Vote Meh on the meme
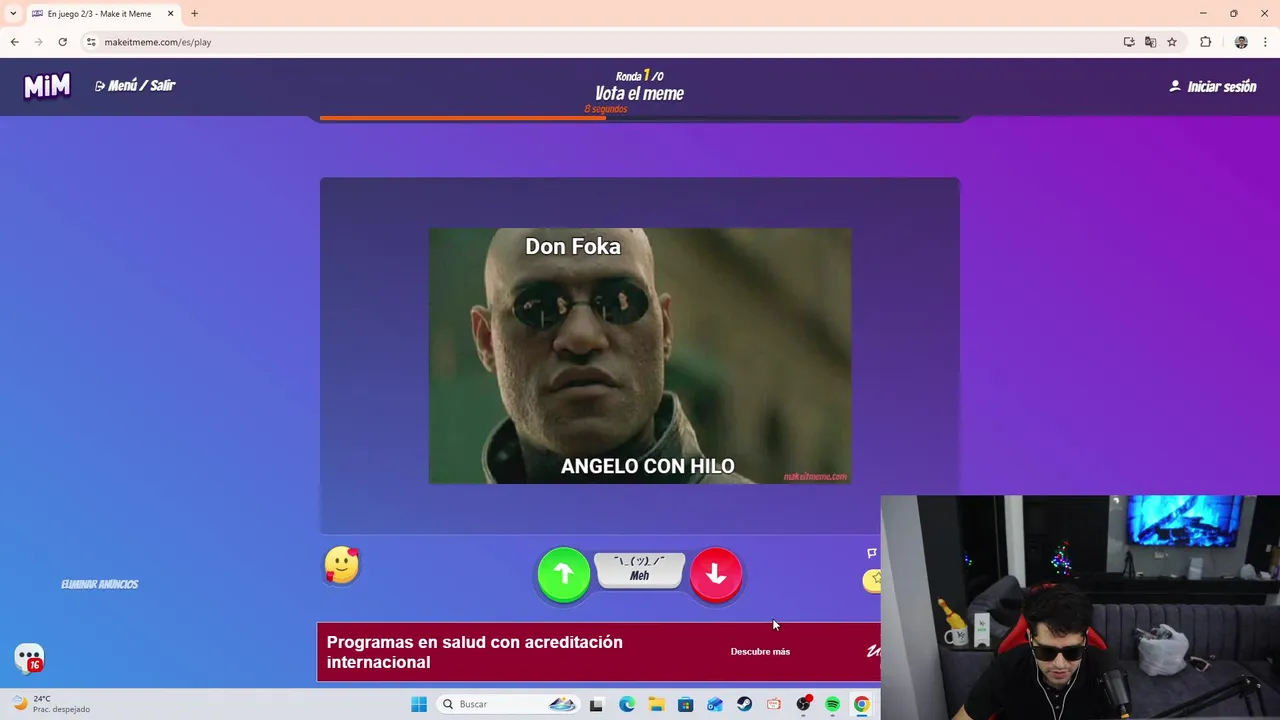 click(x=640, y=570)
